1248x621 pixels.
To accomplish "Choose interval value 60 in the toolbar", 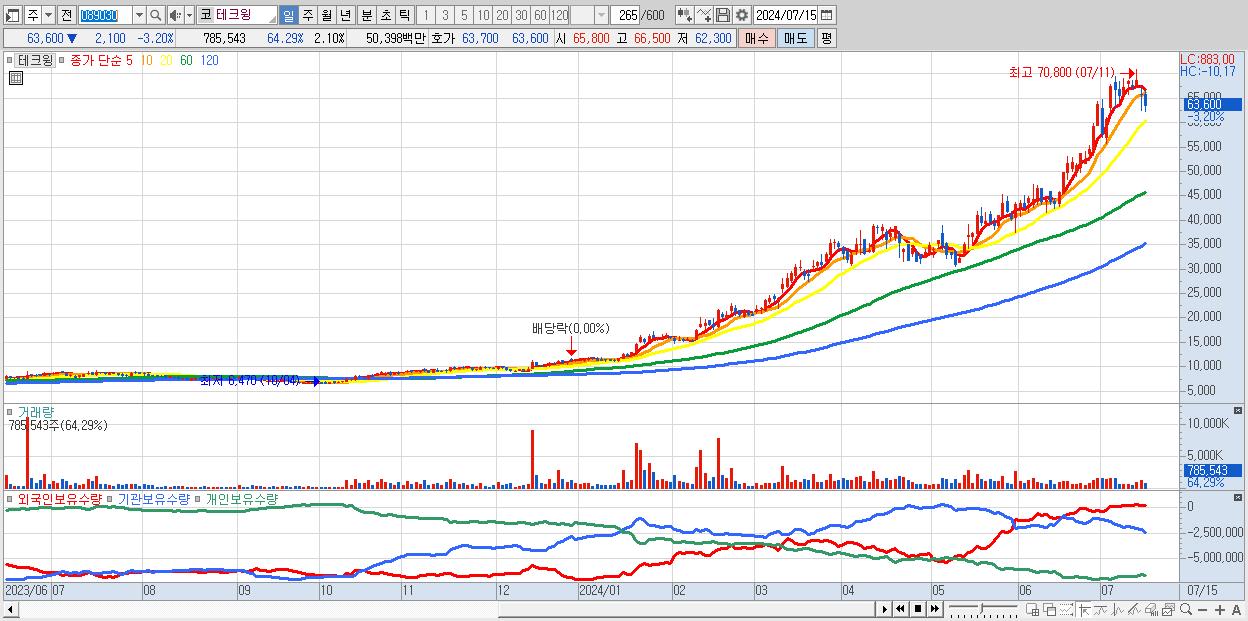I will pyautogui.click(x=540, y=15).
